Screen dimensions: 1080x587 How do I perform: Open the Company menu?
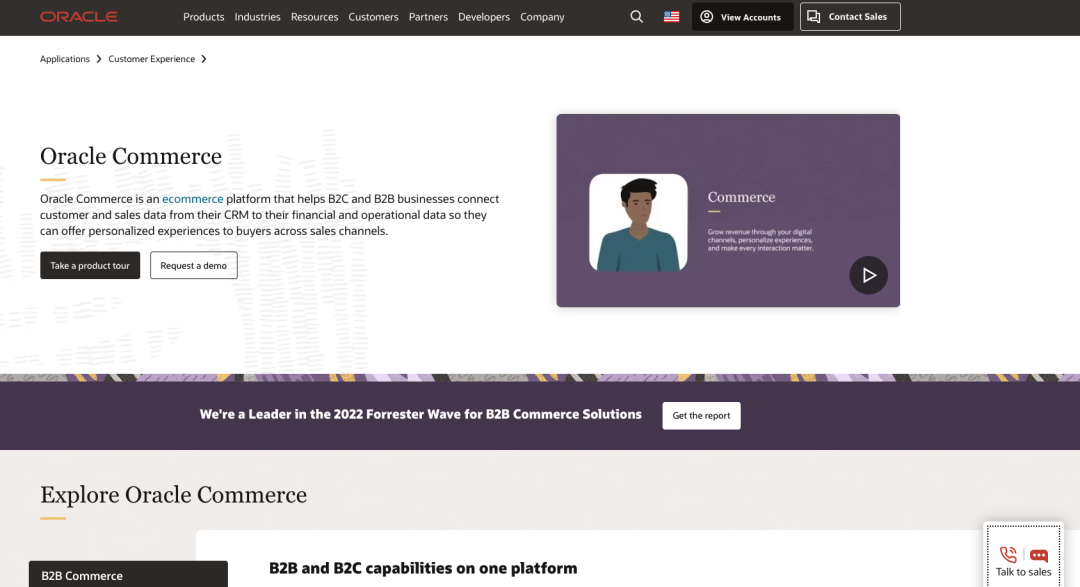click(542, 17)
